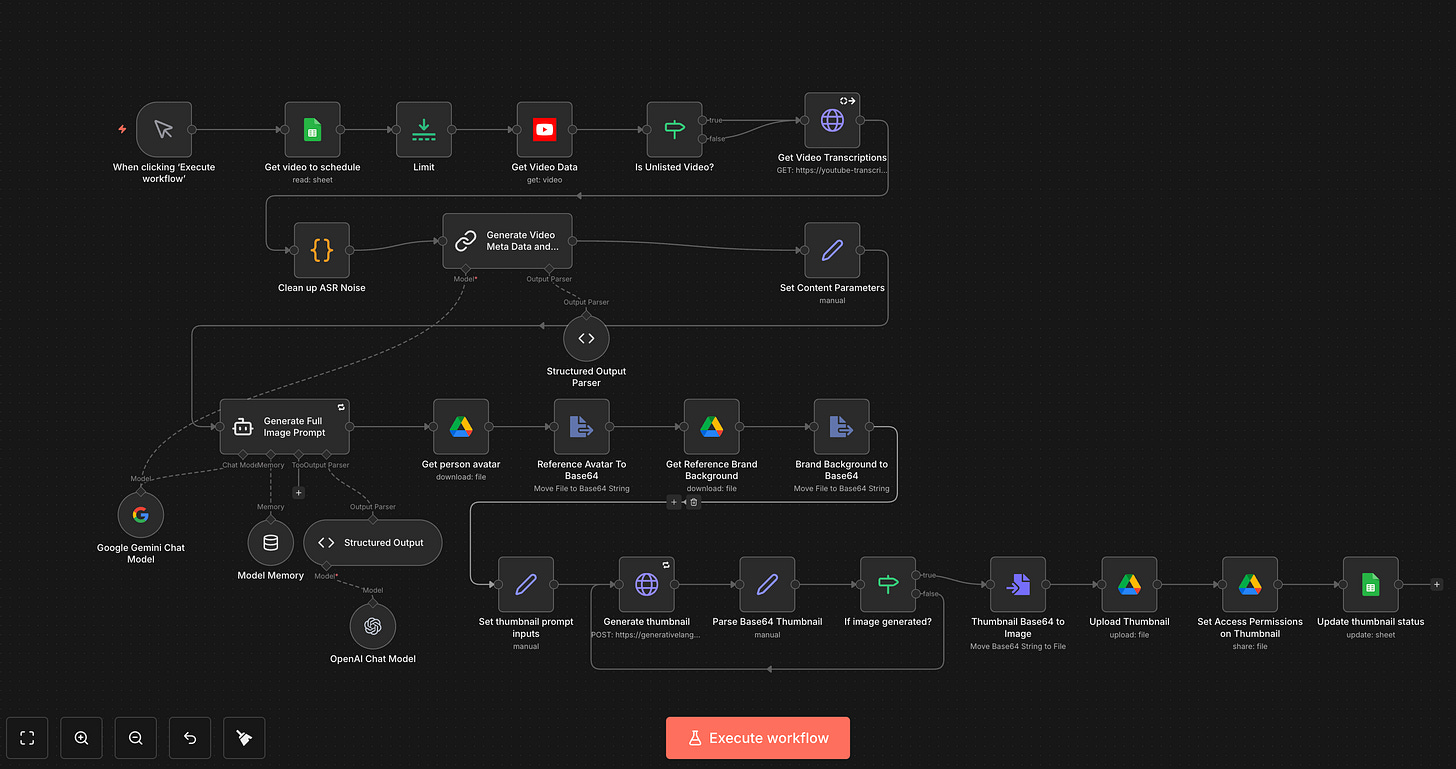Click the 'When clicking Execute workflow' trigger node
This screenshot has height=769, width=1456.
[164, 129]
